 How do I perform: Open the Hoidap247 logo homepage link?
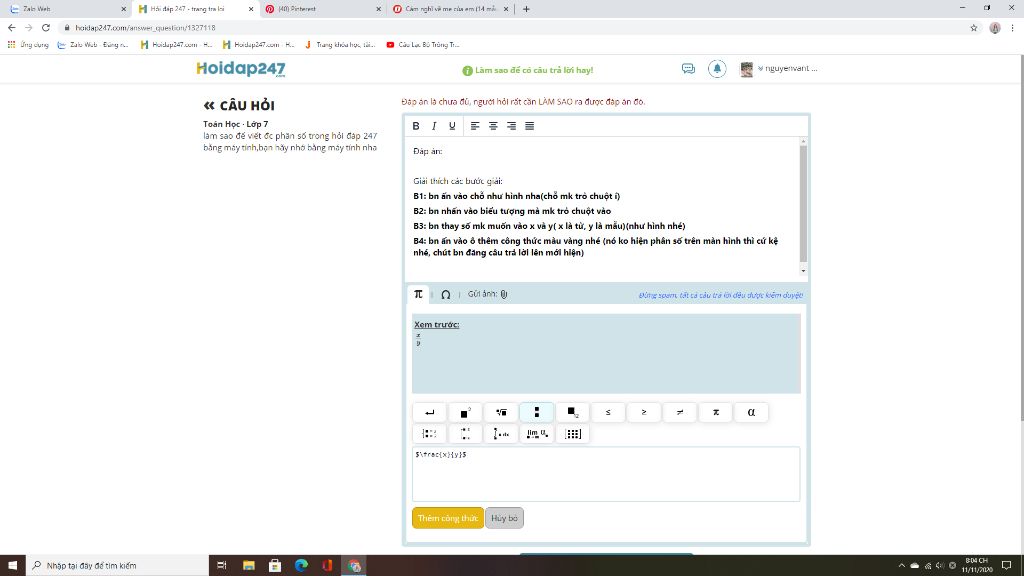point(241,69)
